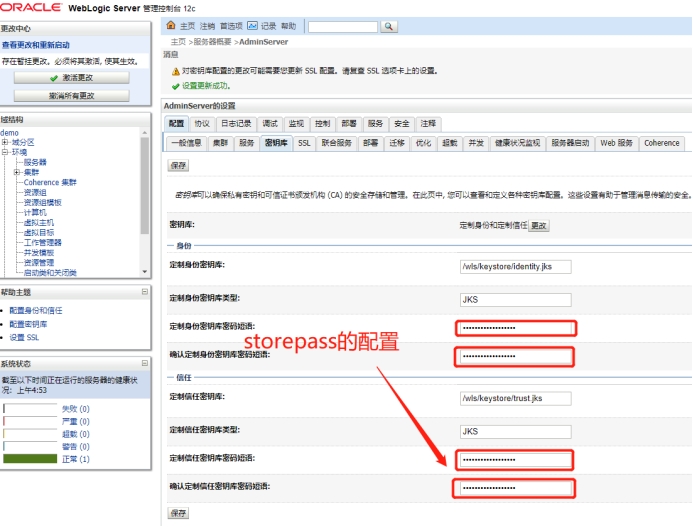Select 计算机 in the domain tree
Screen dimensions: 693x527
click(x=35, y=213)
